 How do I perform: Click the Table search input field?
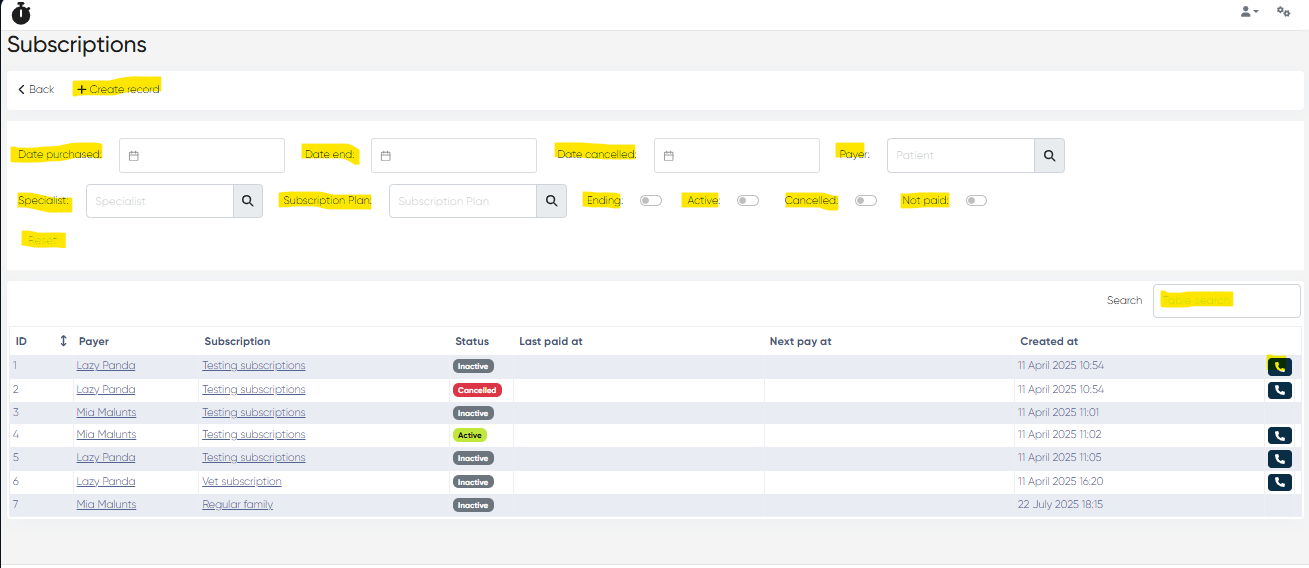(1226, 300)
